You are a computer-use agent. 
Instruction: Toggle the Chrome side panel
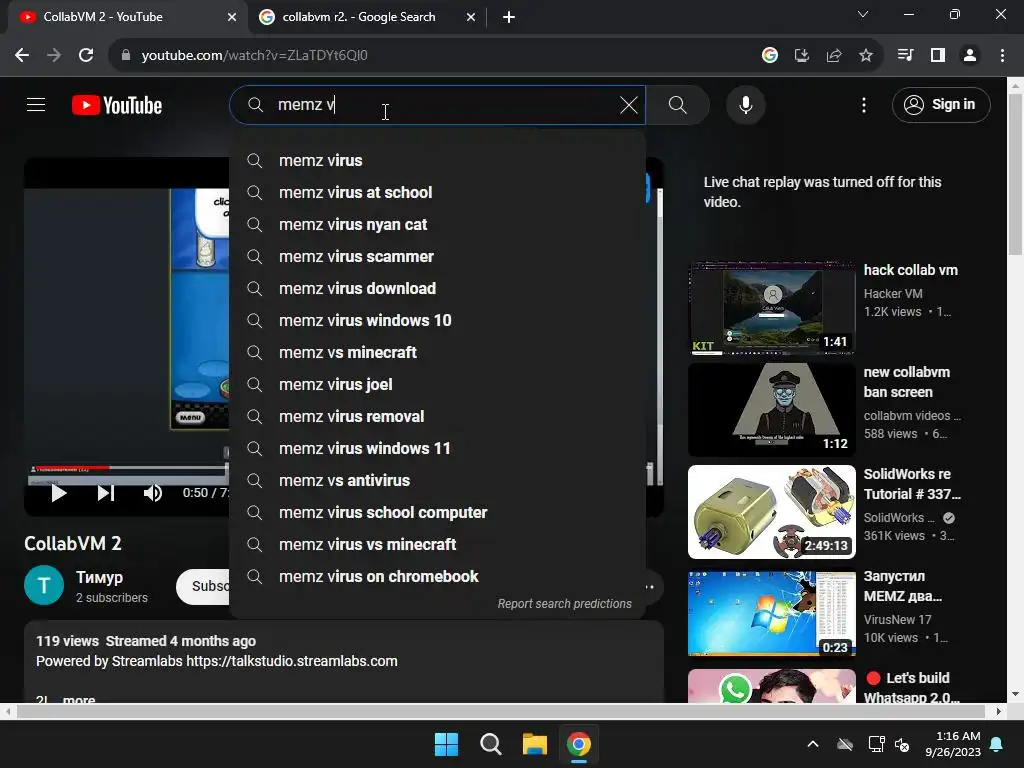click(937, 56)
